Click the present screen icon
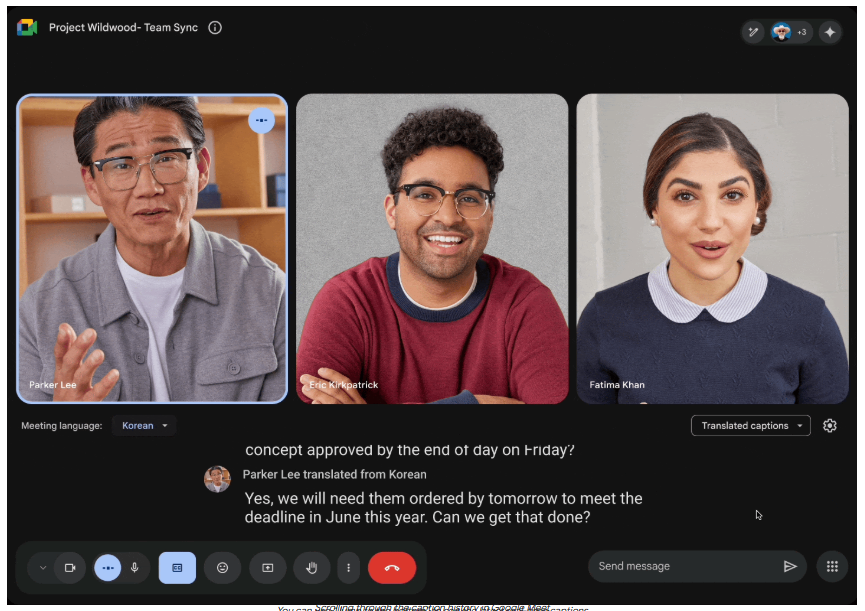The height and width of the screenshot is (611, 865). (267, 568)
